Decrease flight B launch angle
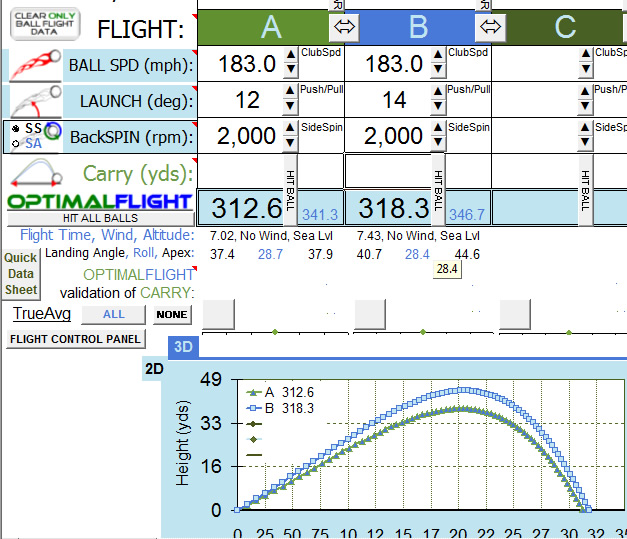 tap(438, 106)
